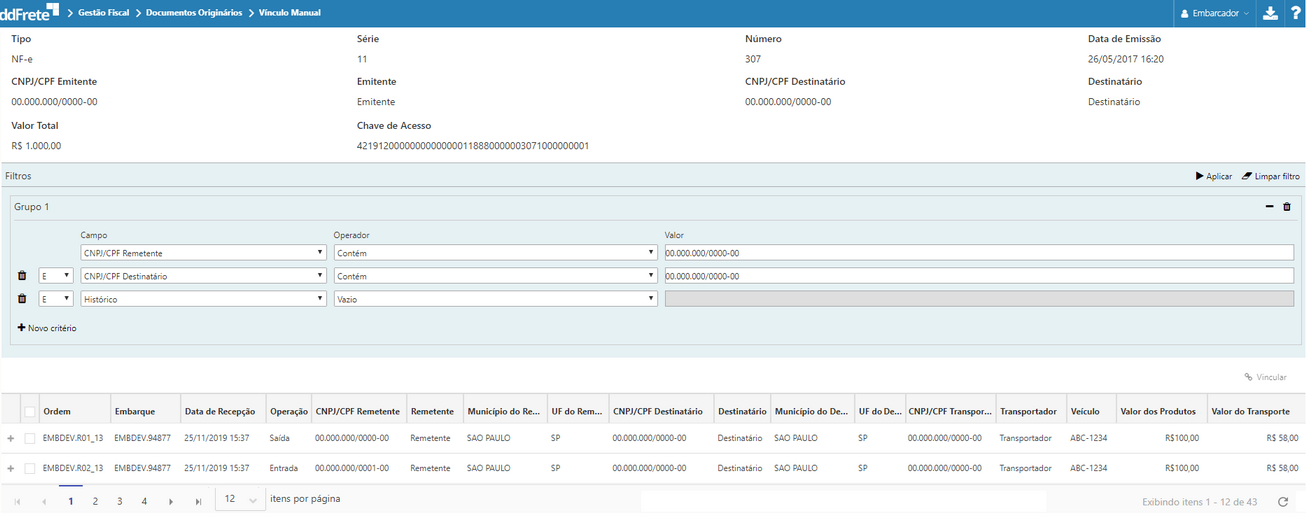Open help via question mark icon
The width and height of the screenshot is (1307, 516).
pyautogui.click(x=1295, y=13)
